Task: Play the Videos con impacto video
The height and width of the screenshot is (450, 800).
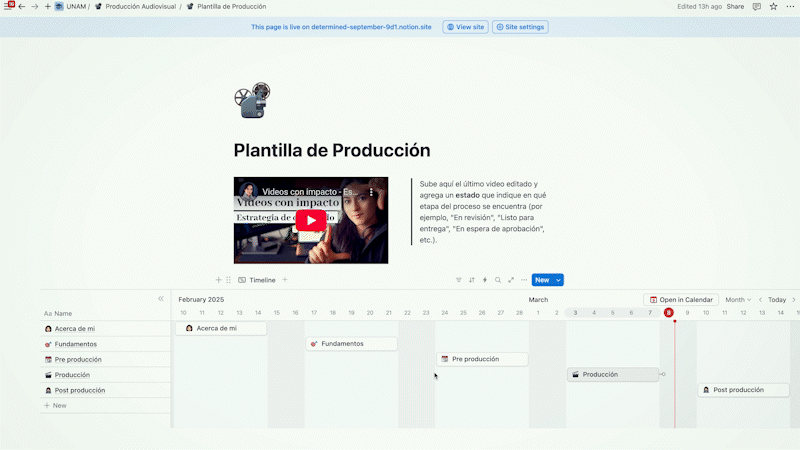Action: (x=311, y=221)
